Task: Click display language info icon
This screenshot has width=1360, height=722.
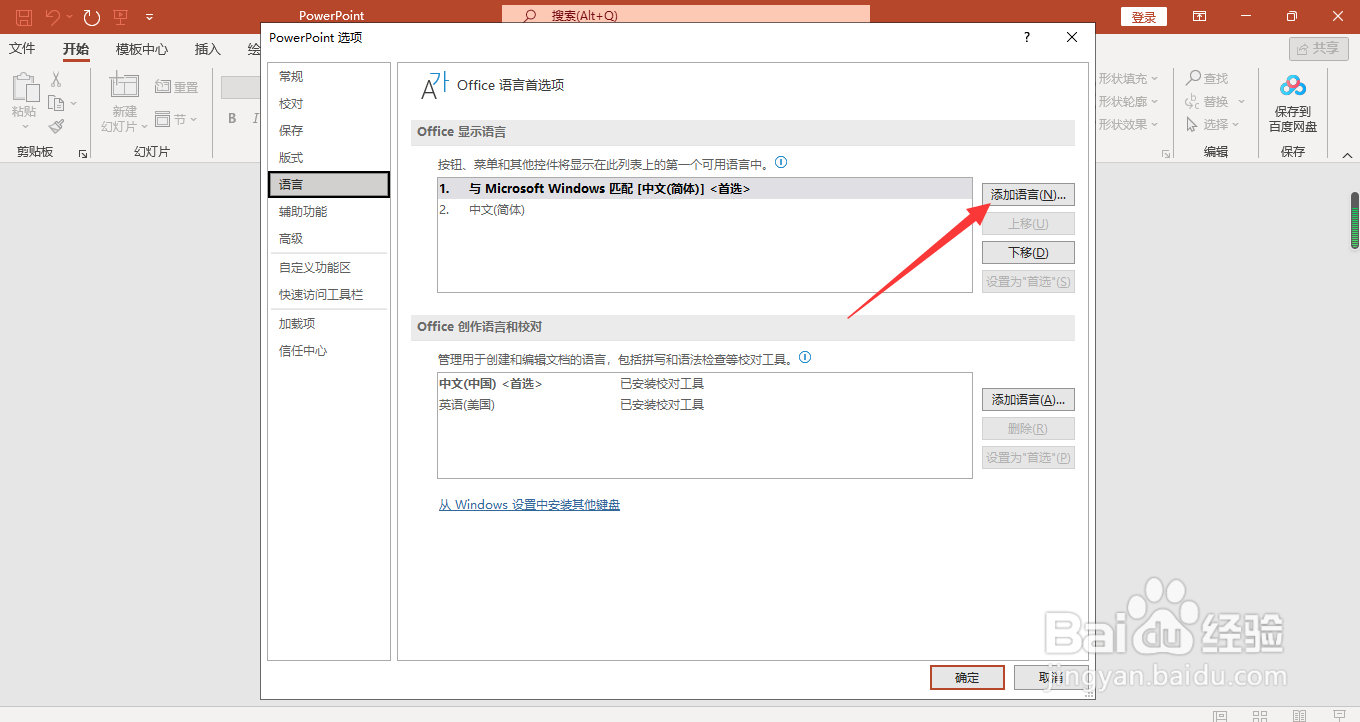Action: [781, 161]
